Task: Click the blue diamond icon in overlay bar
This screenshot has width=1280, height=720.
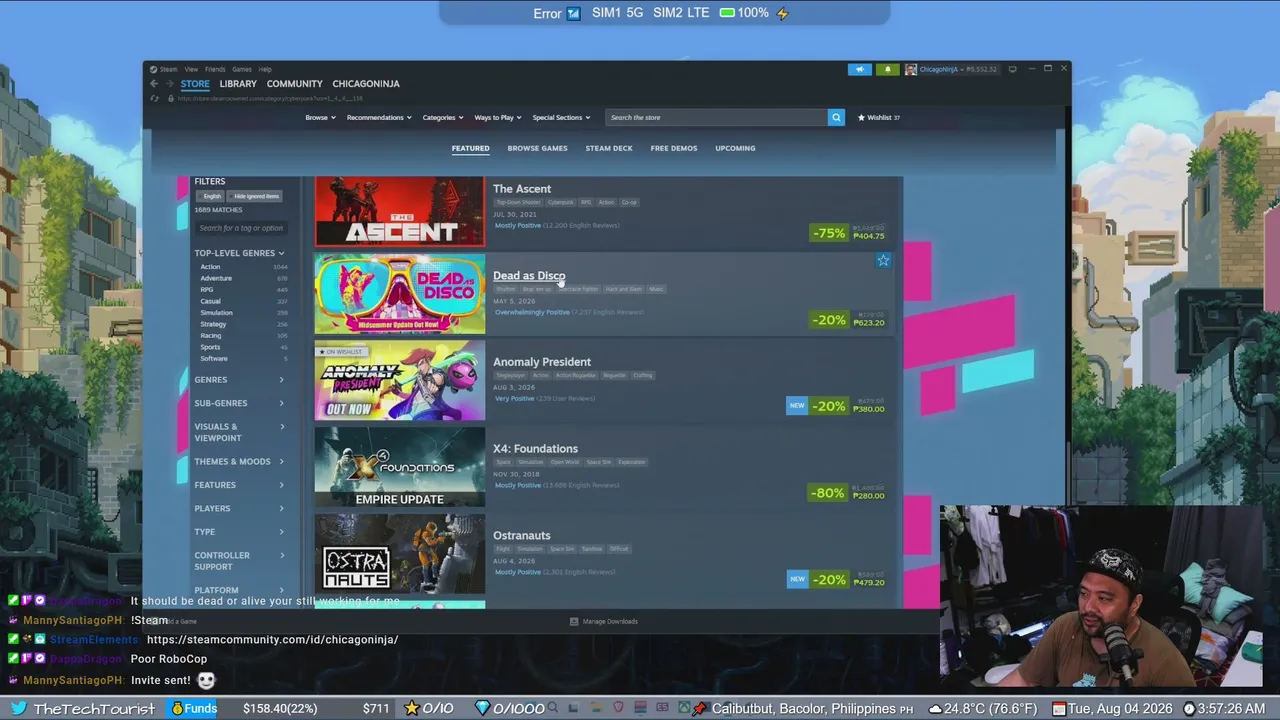Action: point(482,708)
